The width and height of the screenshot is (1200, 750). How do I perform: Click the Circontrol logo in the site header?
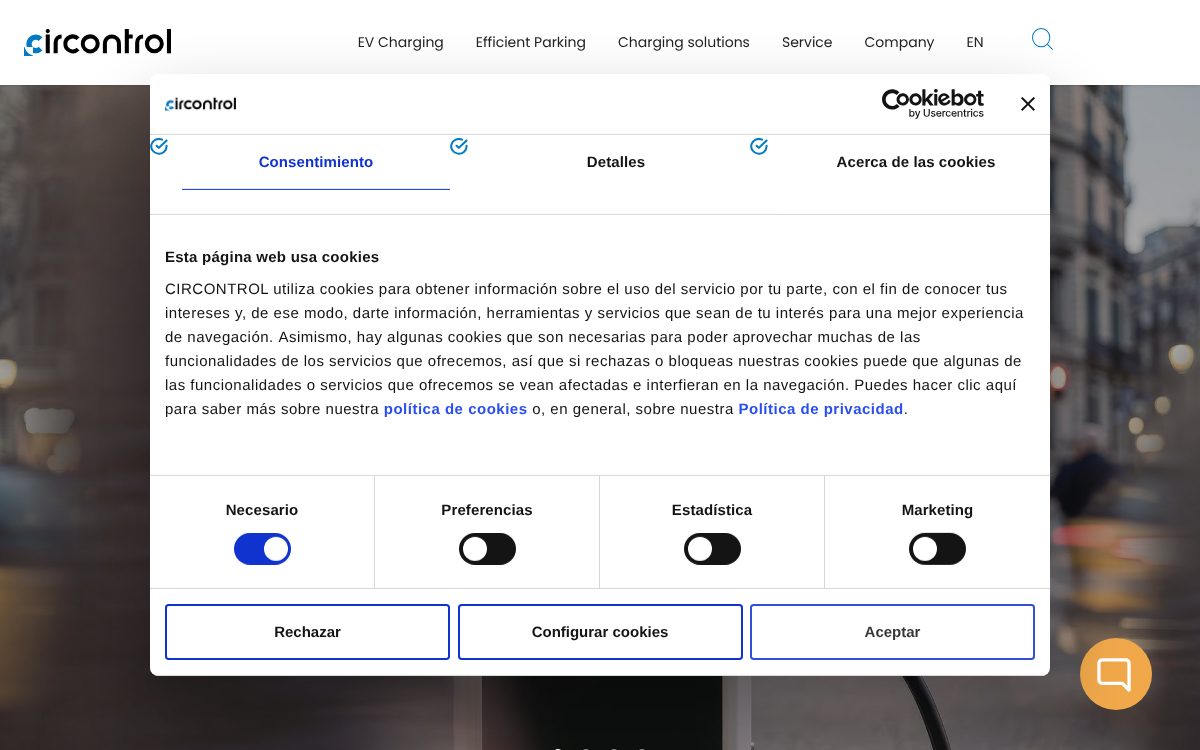click(98, 42)
